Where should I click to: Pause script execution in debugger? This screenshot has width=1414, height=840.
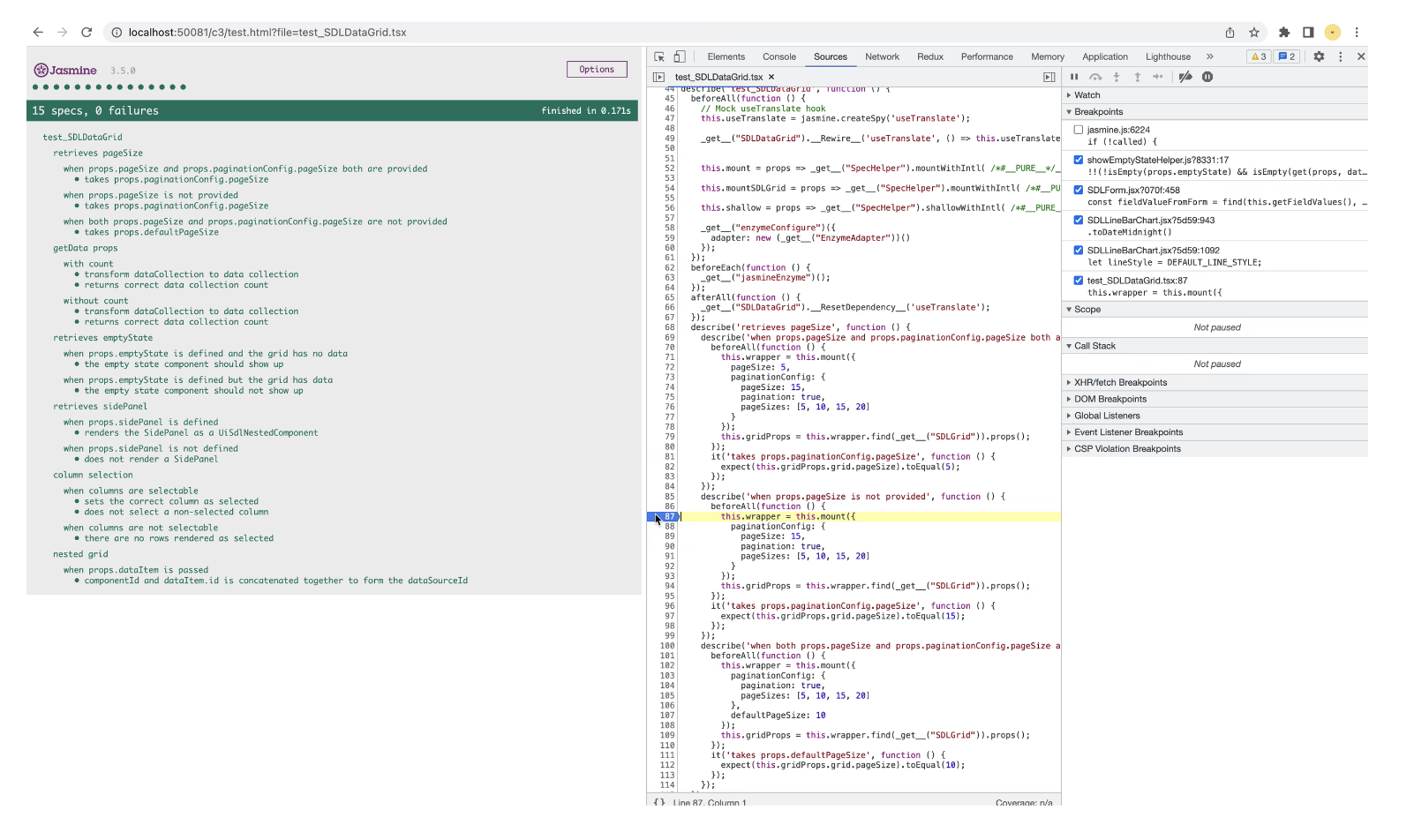[x=1074, y=77]
